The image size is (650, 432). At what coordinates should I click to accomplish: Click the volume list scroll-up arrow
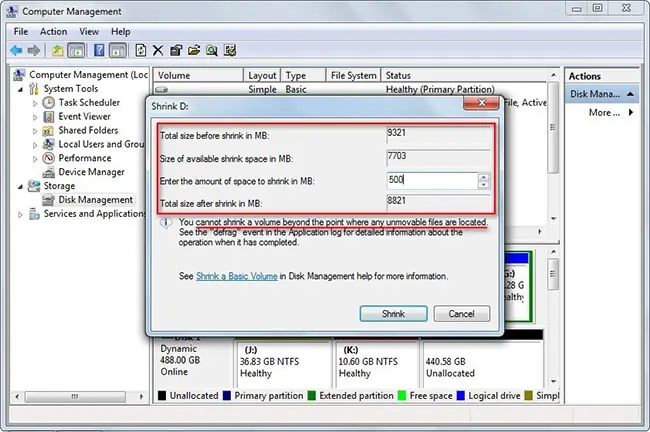[553, 75]
